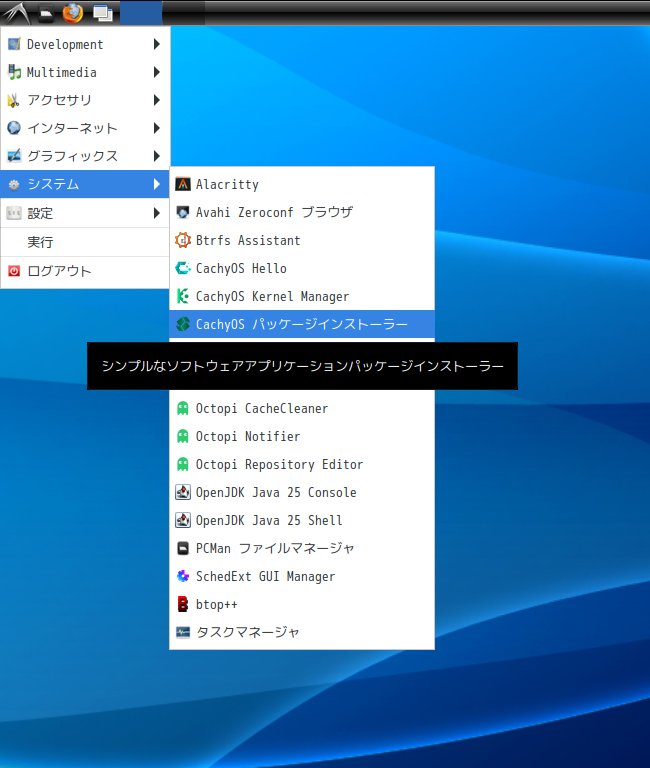Launch Alacritty terminal from the submenu
Image resolution: width=650 pixels, height=768 pixels.
(302, 184)
